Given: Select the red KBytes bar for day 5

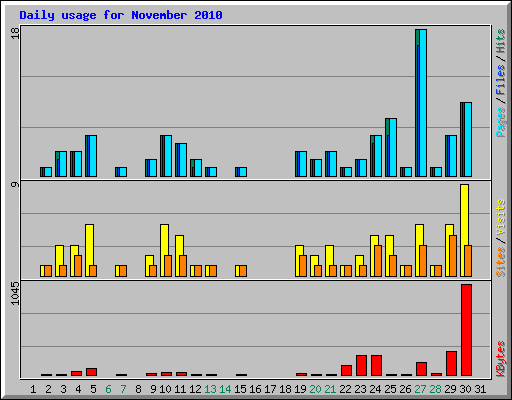Looking at the screenshot, I should click(x=91, y=372).
